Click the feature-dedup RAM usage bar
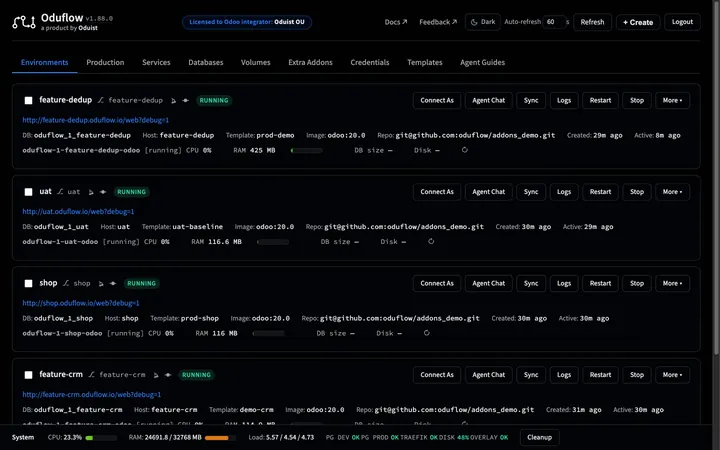The image size is (720, 450). [x=307, y=150]
